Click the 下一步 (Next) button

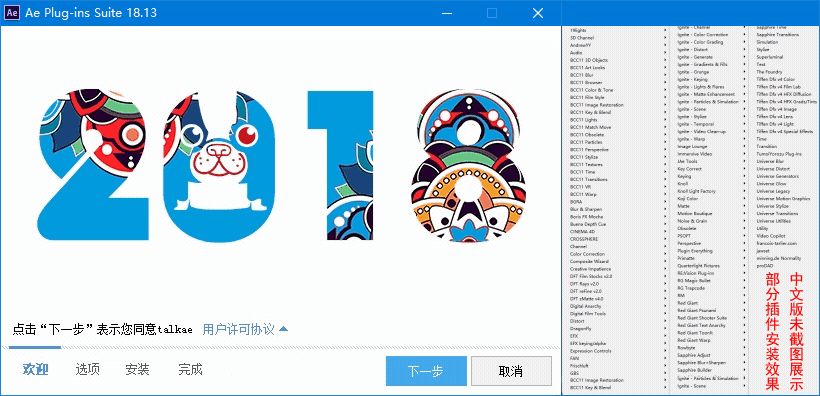point(426,371)
